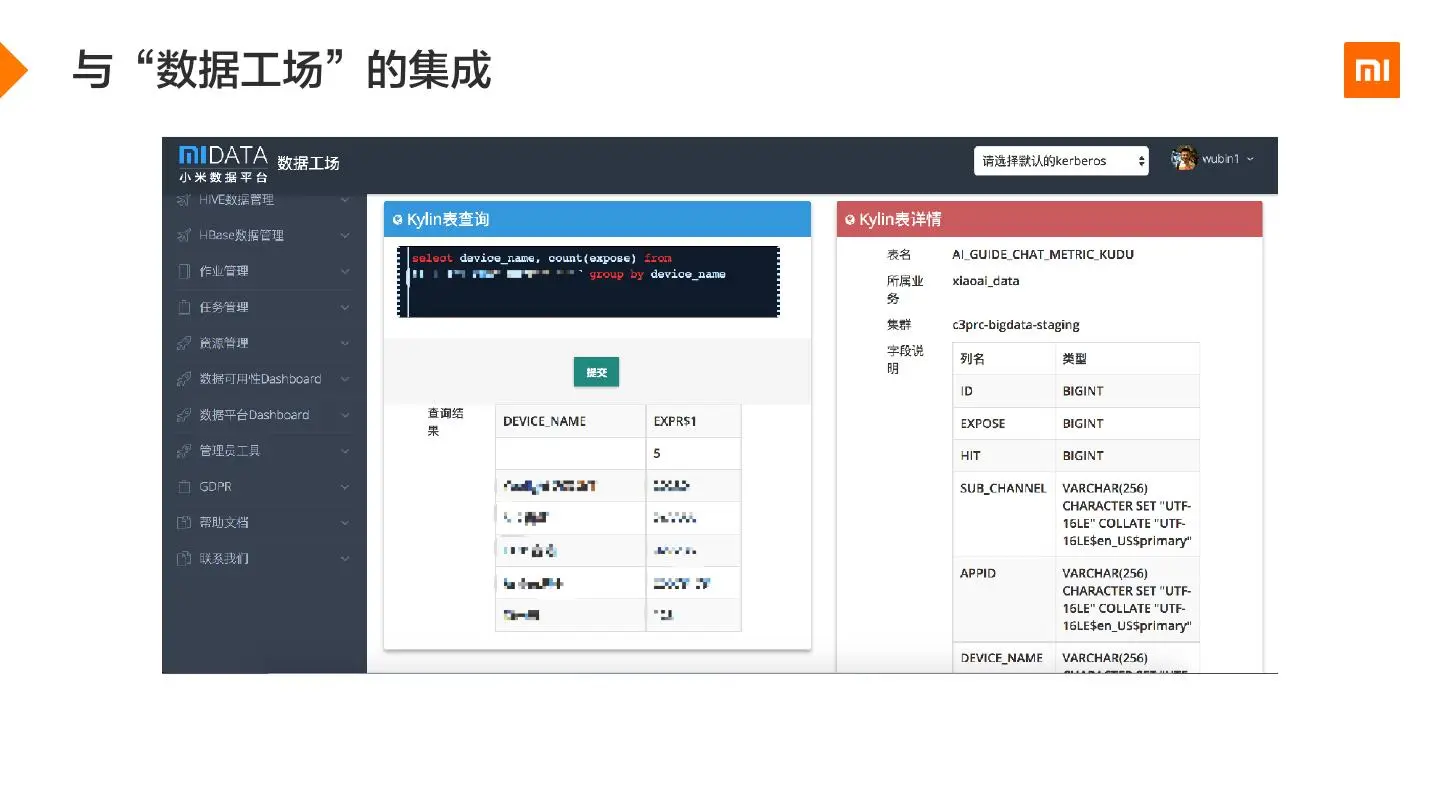The image size is (1440, 810).
Task: Click the icon beside 联系我们
Action: [x=184, y=559]
